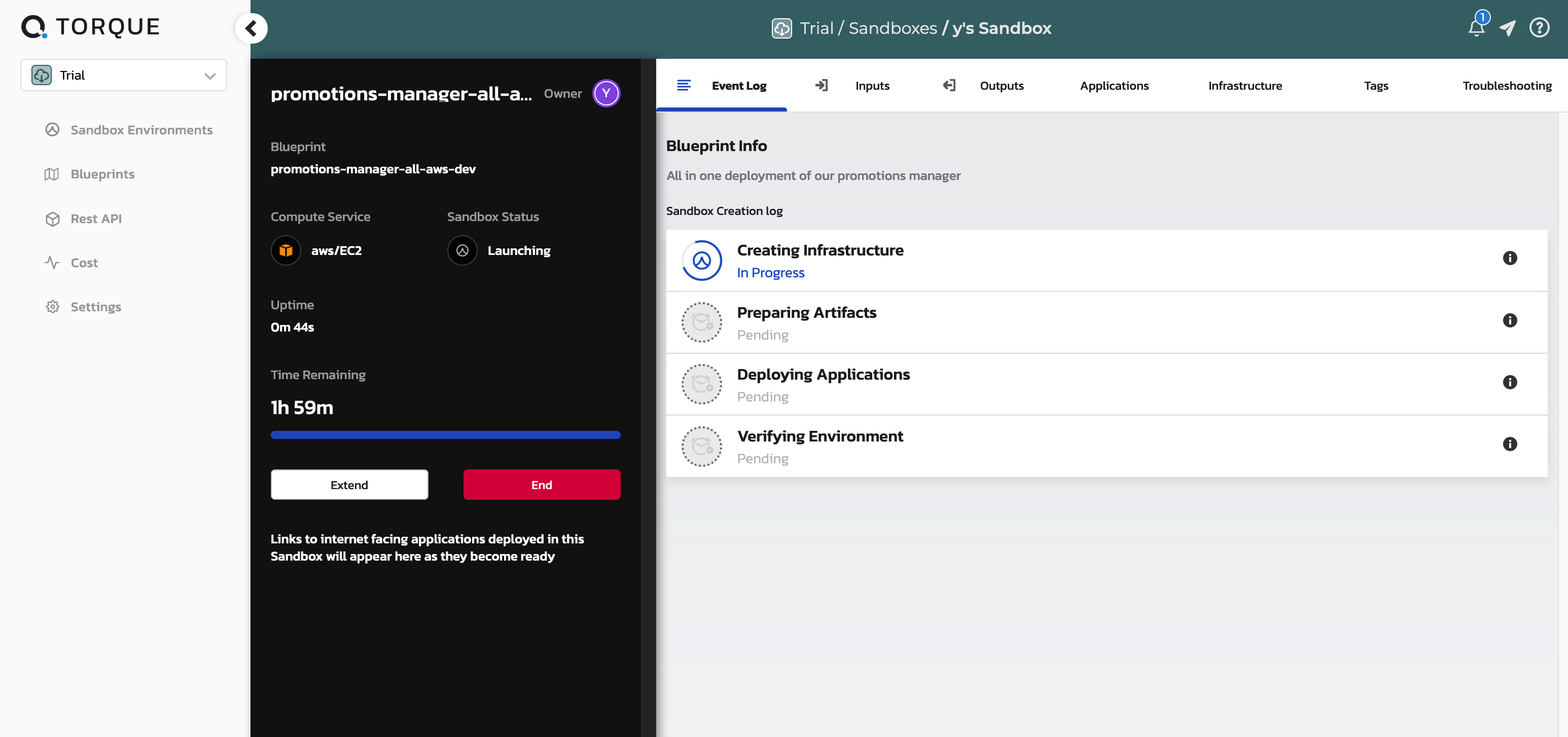Open the help question mark icon
This screenshot has height=737, width=1568.
point(1540,28)
